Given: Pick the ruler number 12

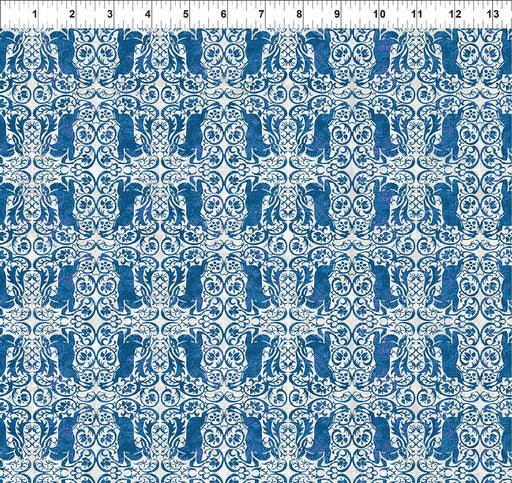Looking at the screenshot, I should click(455, 14).
